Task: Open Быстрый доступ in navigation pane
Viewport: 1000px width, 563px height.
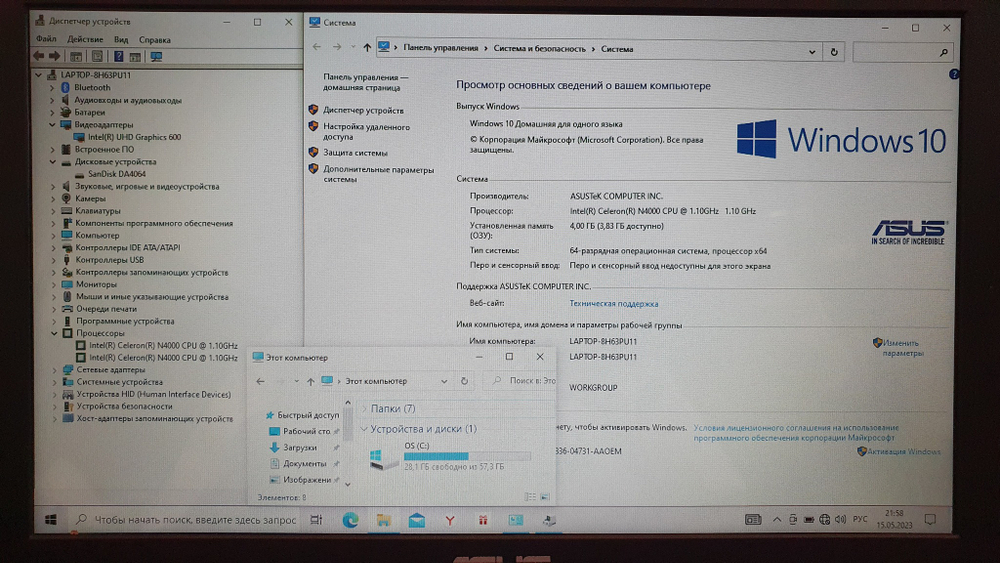Action: click(x=308, y=415)
